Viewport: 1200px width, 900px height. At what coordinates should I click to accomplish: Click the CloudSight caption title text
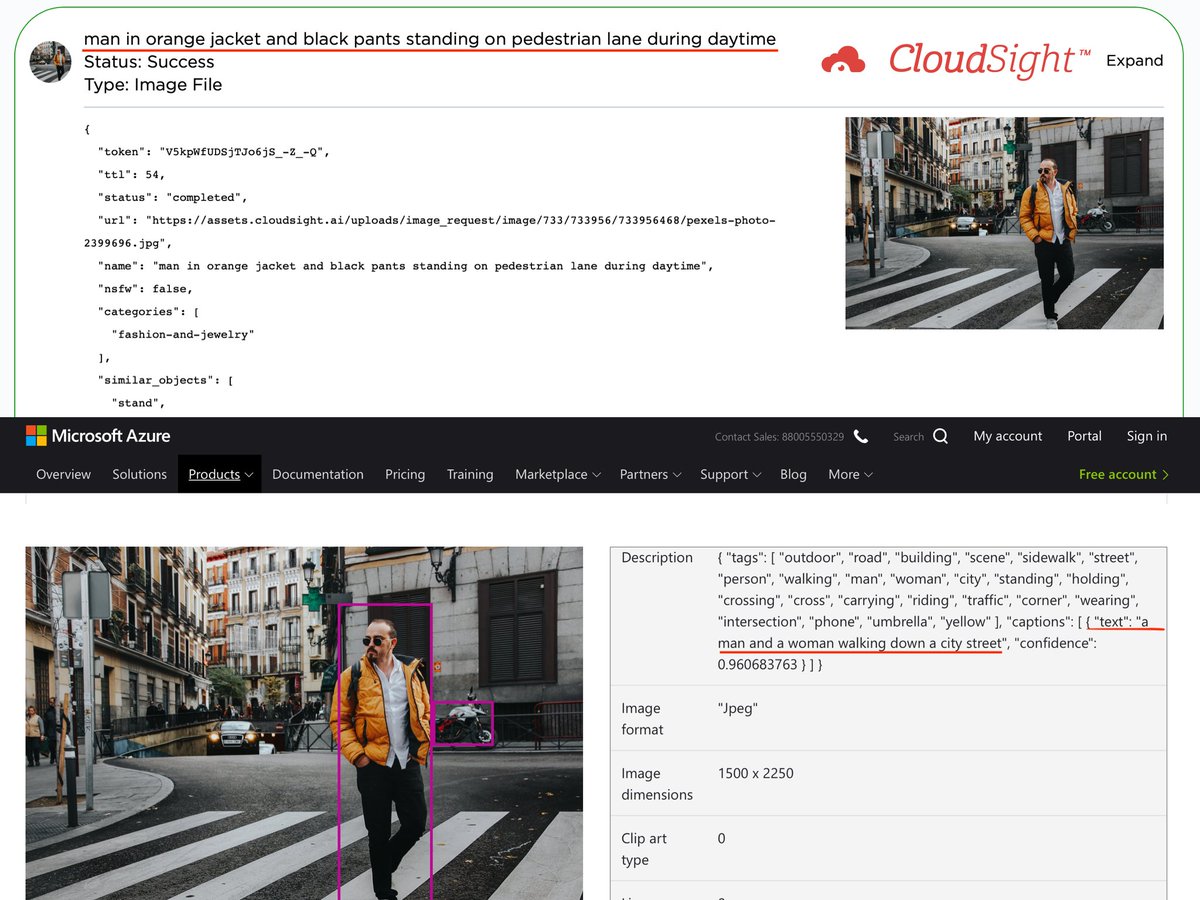tap(430, 39)
